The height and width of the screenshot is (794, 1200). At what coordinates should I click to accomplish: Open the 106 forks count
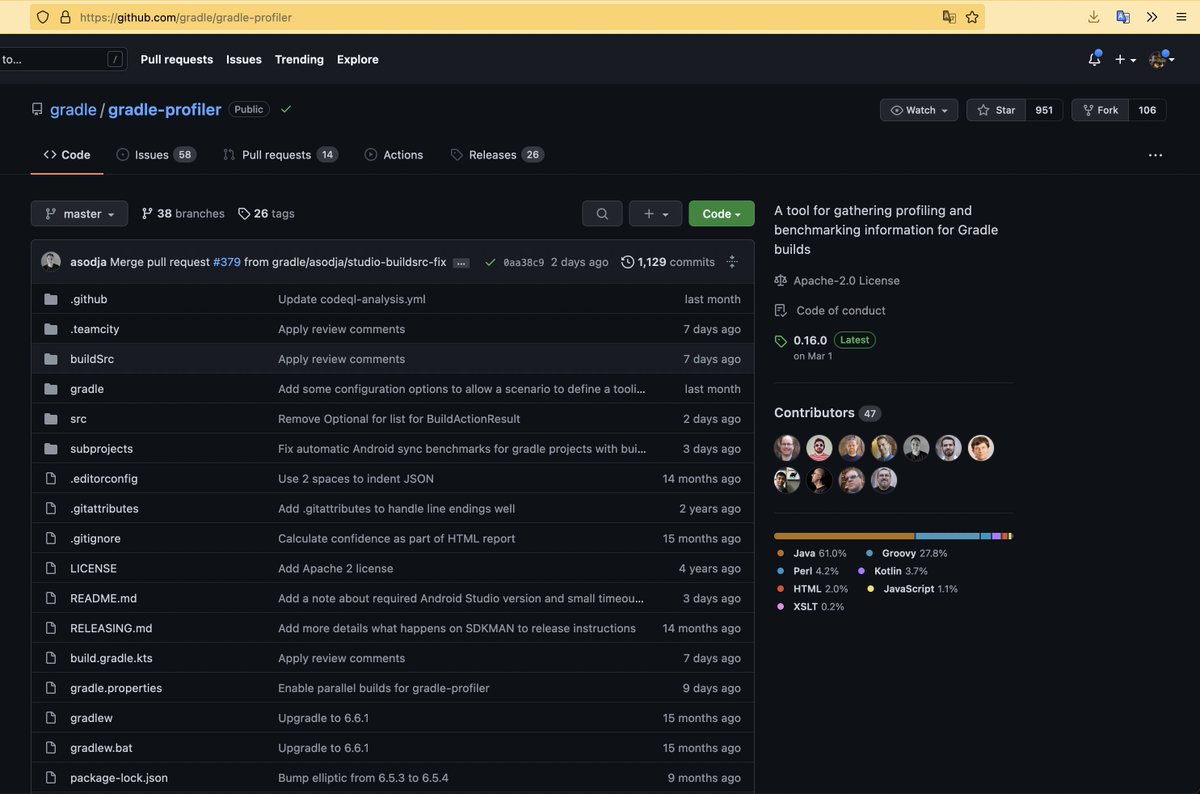pyautogui.click(x=1147, y=110)
